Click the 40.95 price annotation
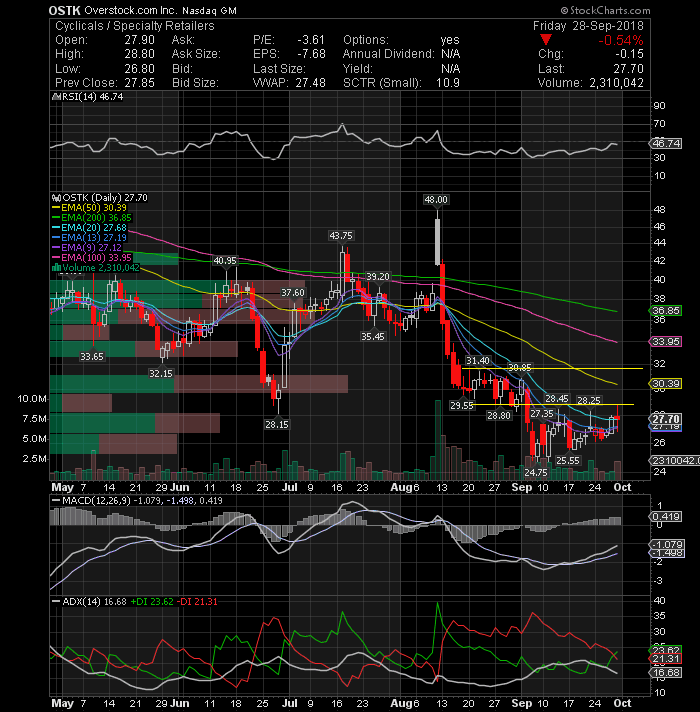 pyautogui.click(x=225, y=261)
